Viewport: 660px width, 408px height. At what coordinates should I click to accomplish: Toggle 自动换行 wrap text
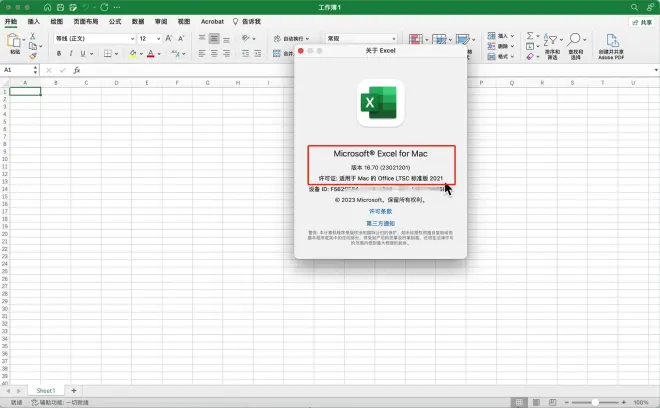291,38
